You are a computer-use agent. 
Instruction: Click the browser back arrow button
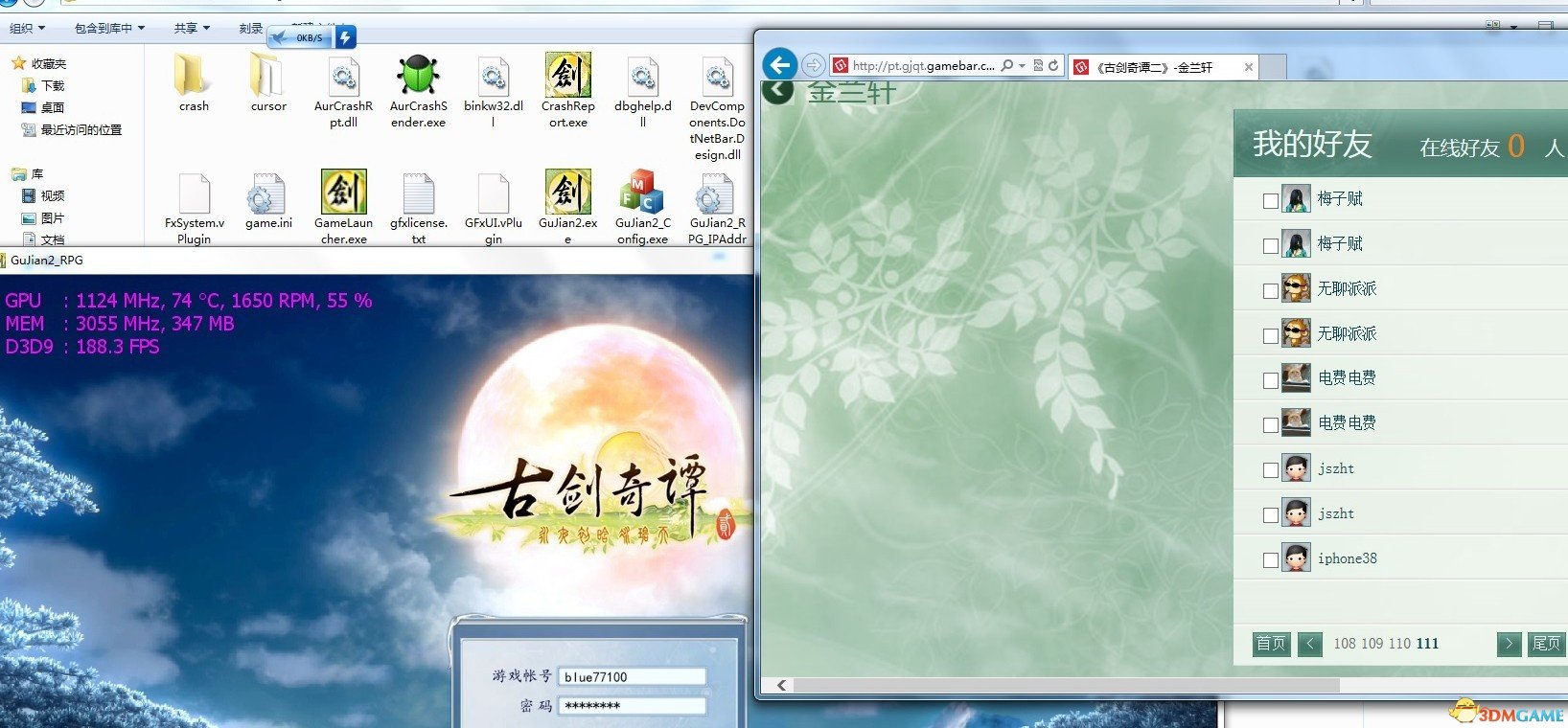tap(780, 65)
